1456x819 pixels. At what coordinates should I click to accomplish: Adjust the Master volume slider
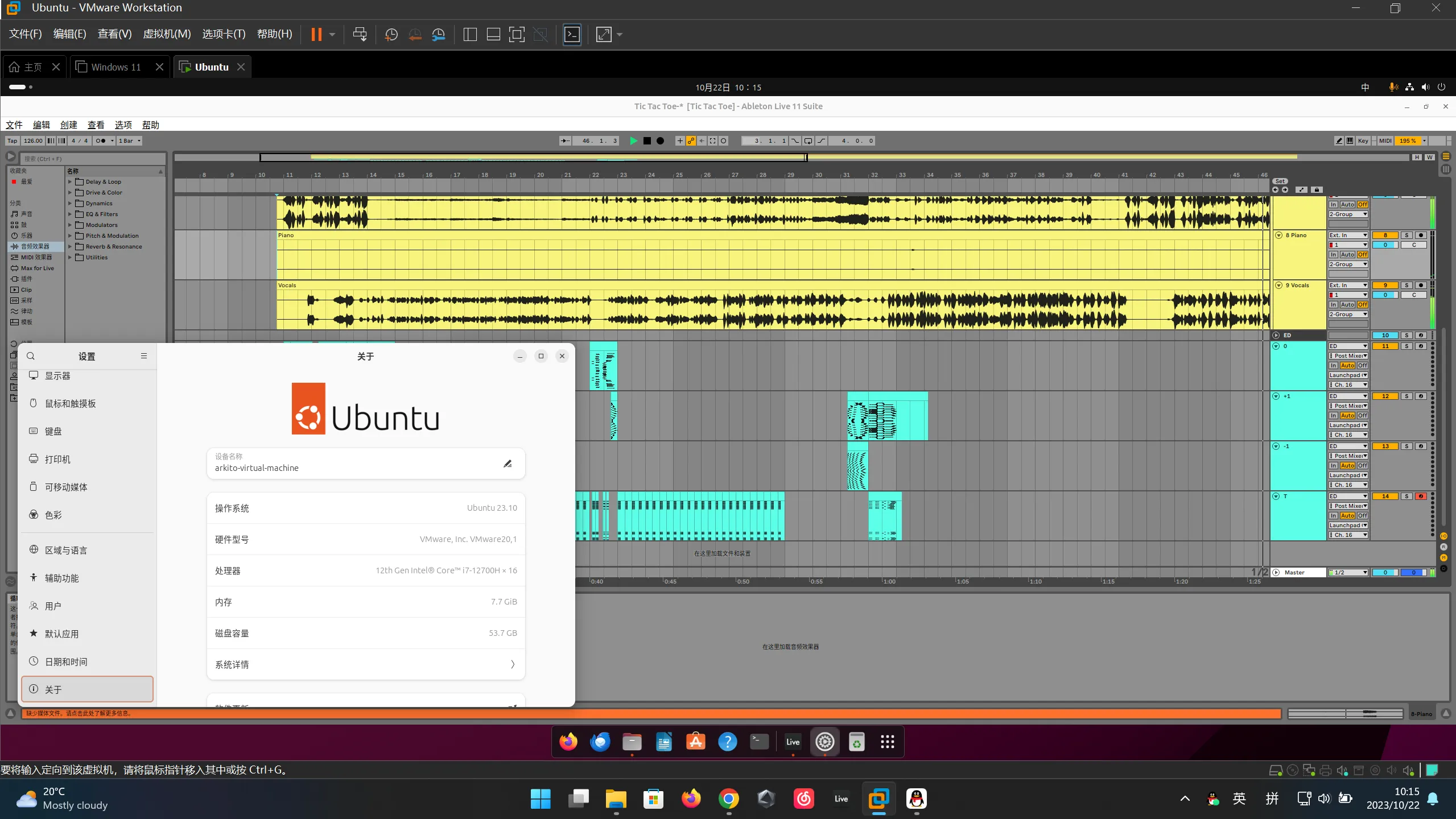(1385, 573)
